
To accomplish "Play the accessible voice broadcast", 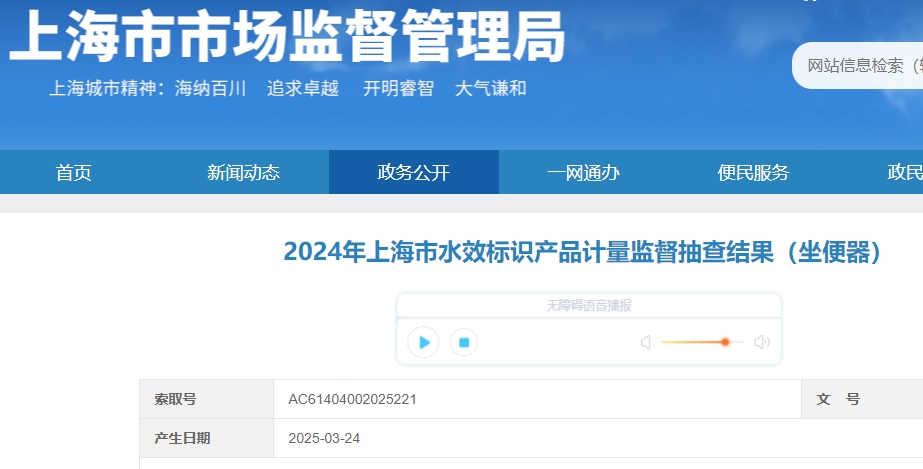I will click(424, 343).
